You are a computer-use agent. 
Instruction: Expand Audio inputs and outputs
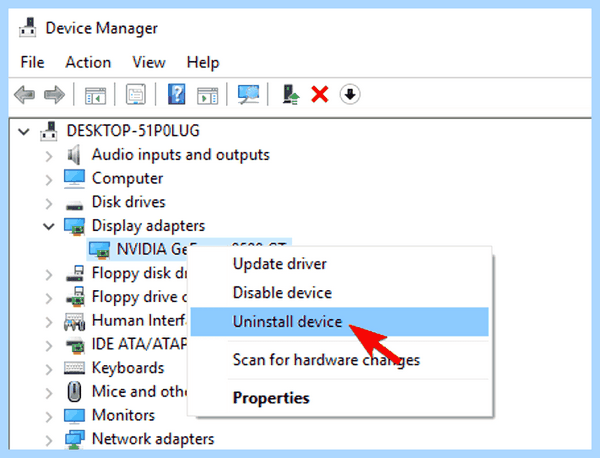click(49, 156)
